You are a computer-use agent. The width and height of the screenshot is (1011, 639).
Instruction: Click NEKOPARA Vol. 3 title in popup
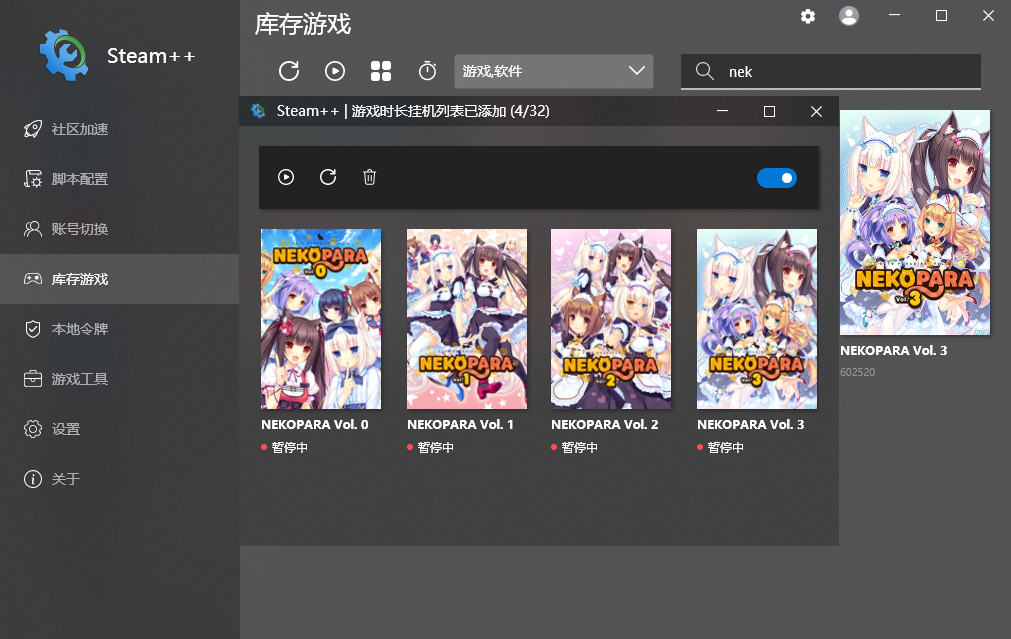(751, 425)
